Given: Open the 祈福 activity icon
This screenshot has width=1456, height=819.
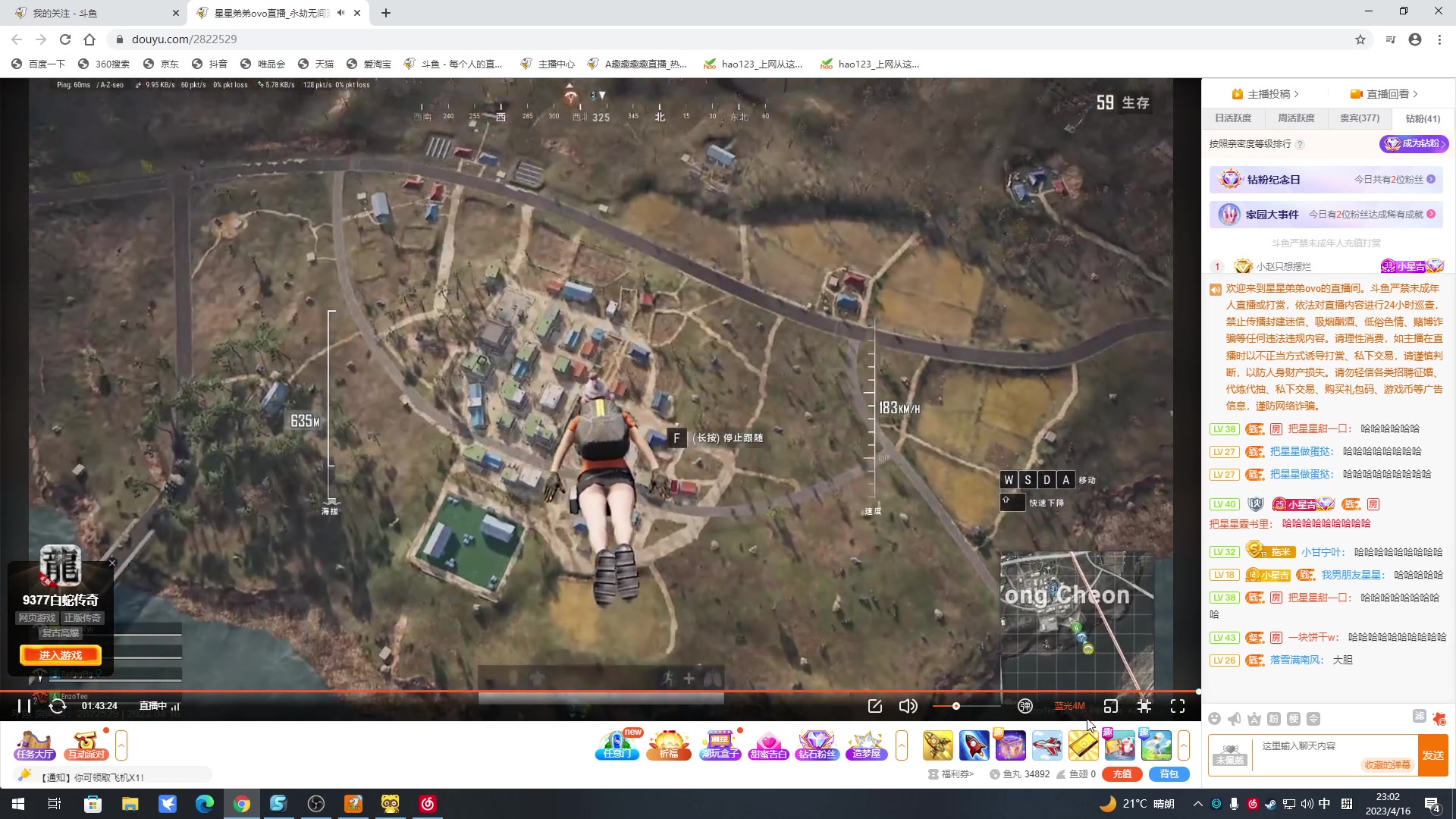Looking at the screenshot, I should point(668,745).
